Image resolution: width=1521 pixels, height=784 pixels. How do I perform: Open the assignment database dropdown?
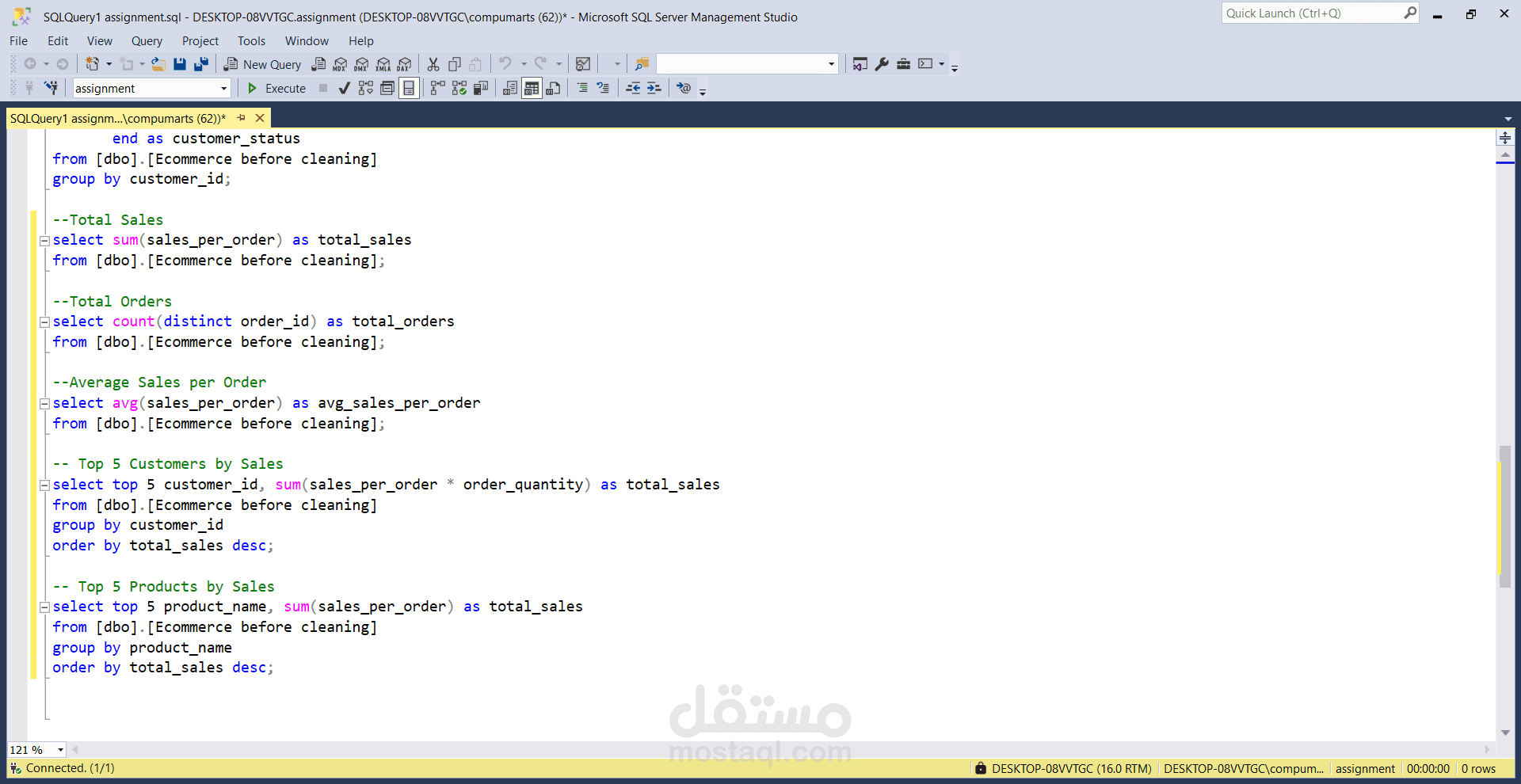pyautogui.click(x=224, y=89)
